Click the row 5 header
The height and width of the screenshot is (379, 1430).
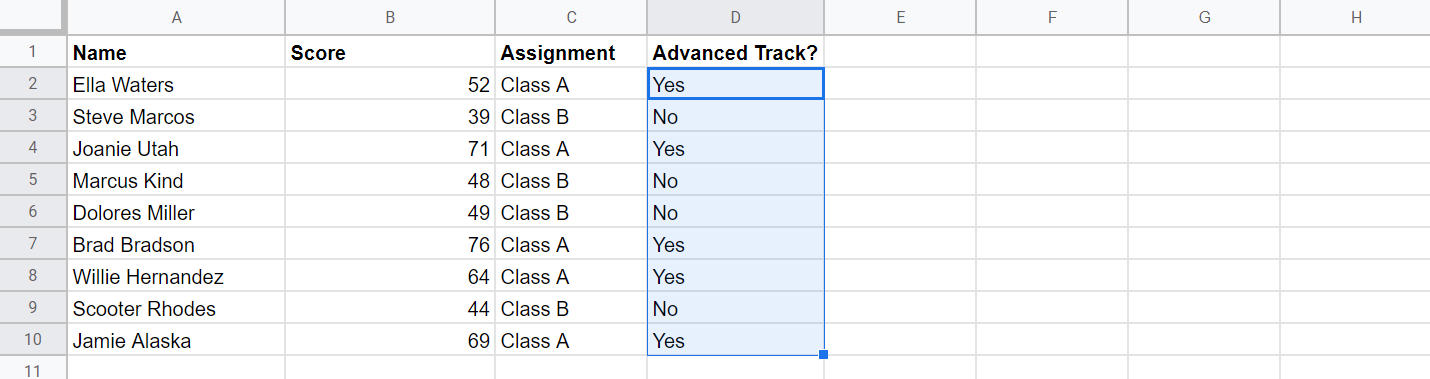[x=32, y=181]
